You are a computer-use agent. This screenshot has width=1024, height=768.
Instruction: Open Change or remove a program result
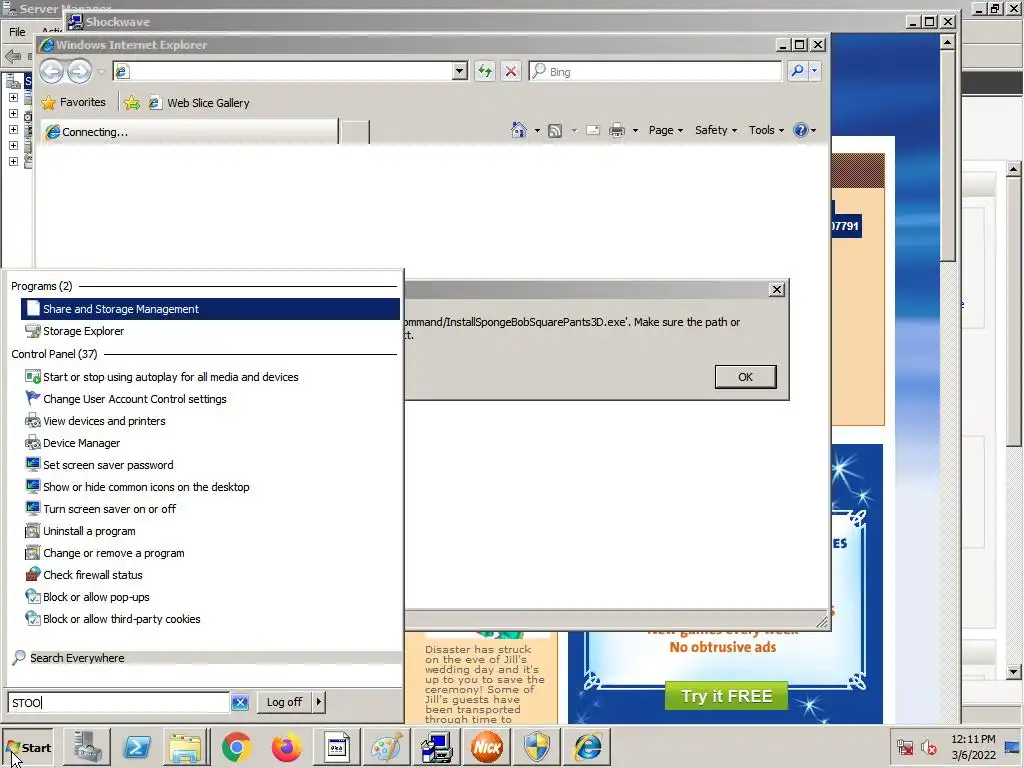210,553
